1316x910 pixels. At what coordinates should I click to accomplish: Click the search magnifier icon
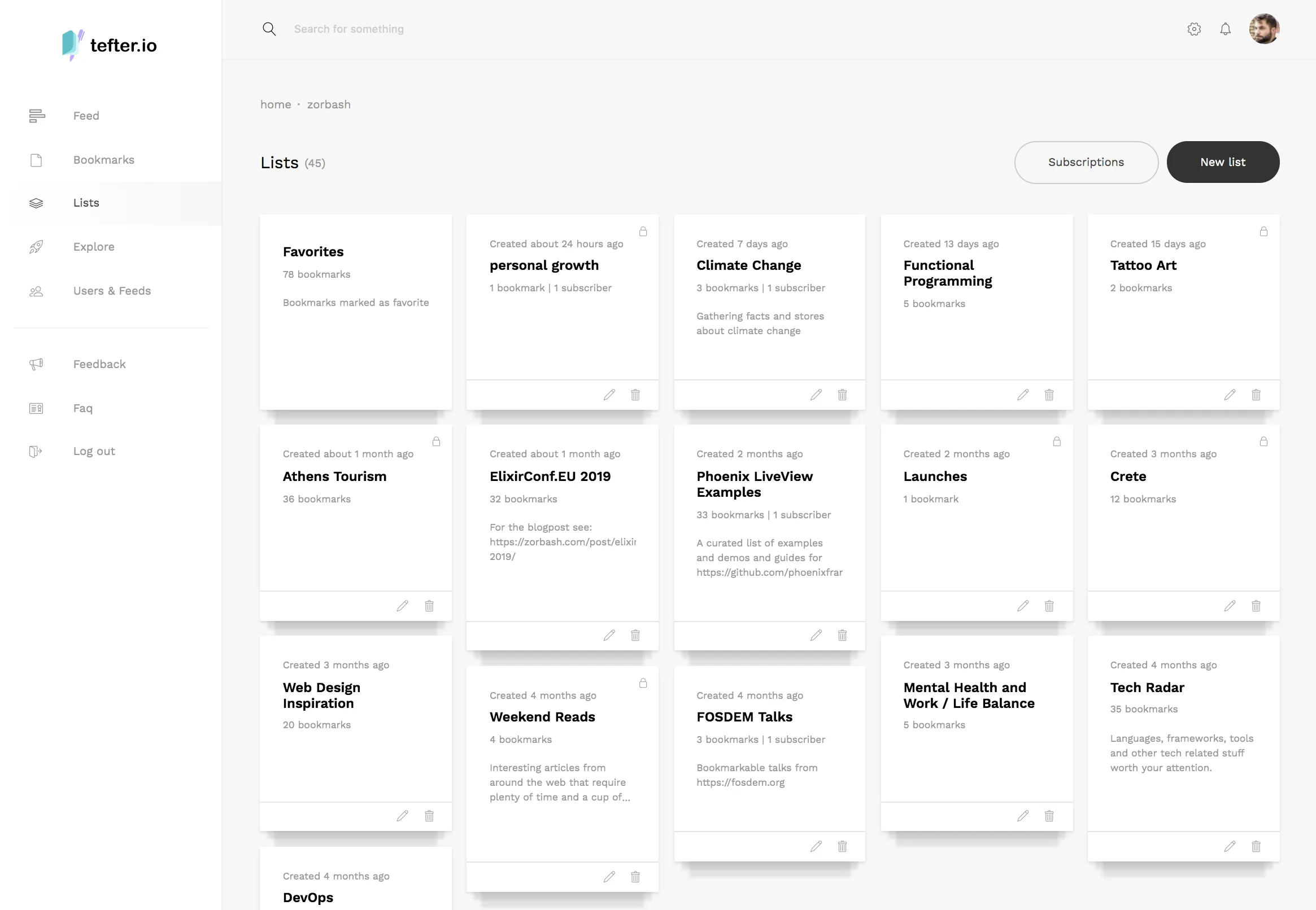point(269,29)
